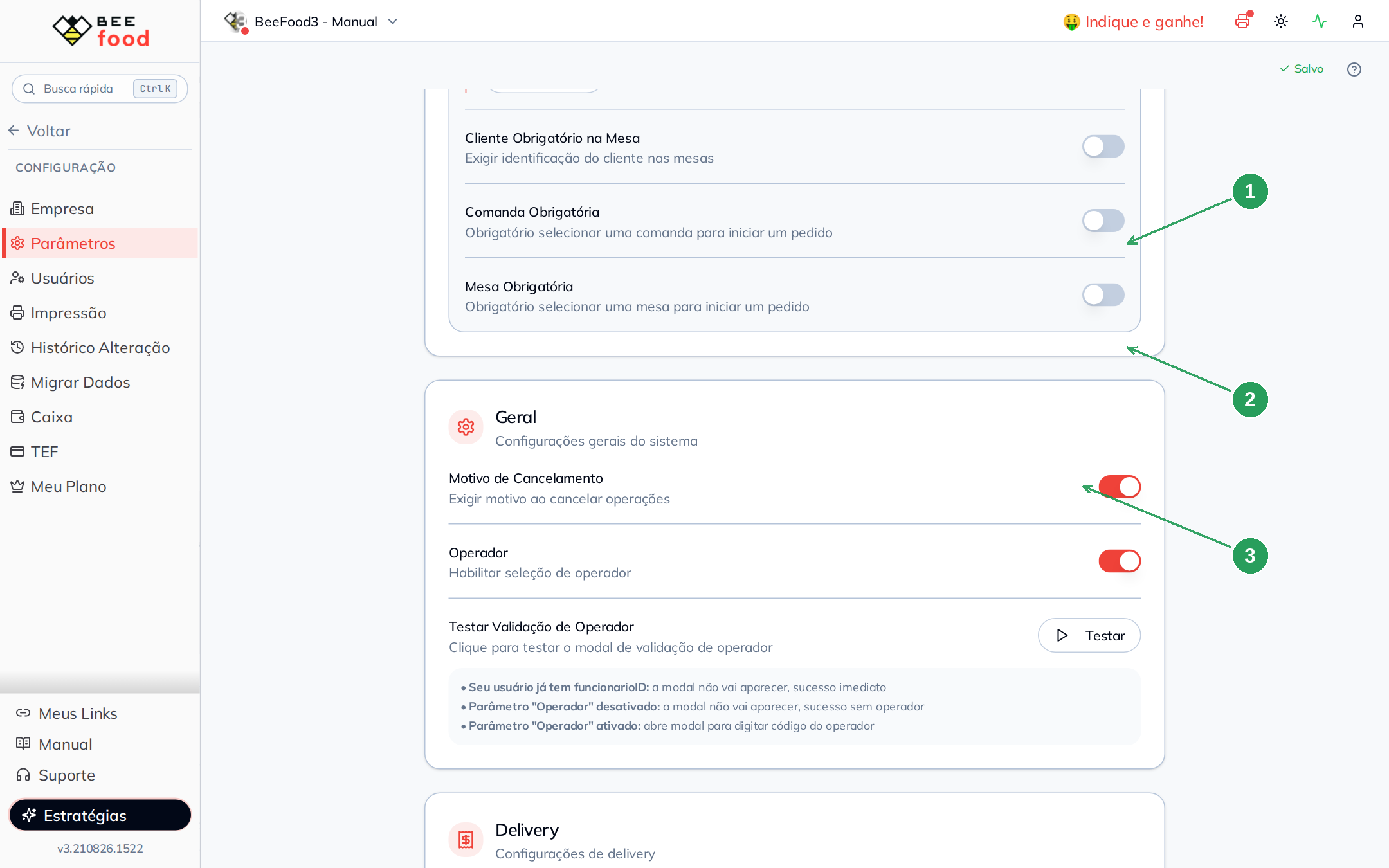Enable Comanda Obrigatória toggle
Viewport: 1389px width, 868px height.
pyautogui.click(x=1103, y=221)
